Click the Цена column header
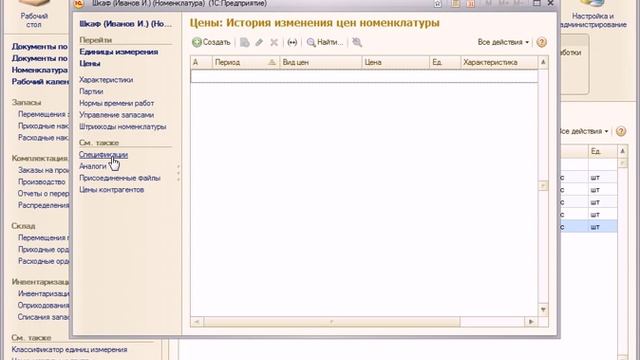The width and height of the screenshot is (640, 360). pos(396,62)
